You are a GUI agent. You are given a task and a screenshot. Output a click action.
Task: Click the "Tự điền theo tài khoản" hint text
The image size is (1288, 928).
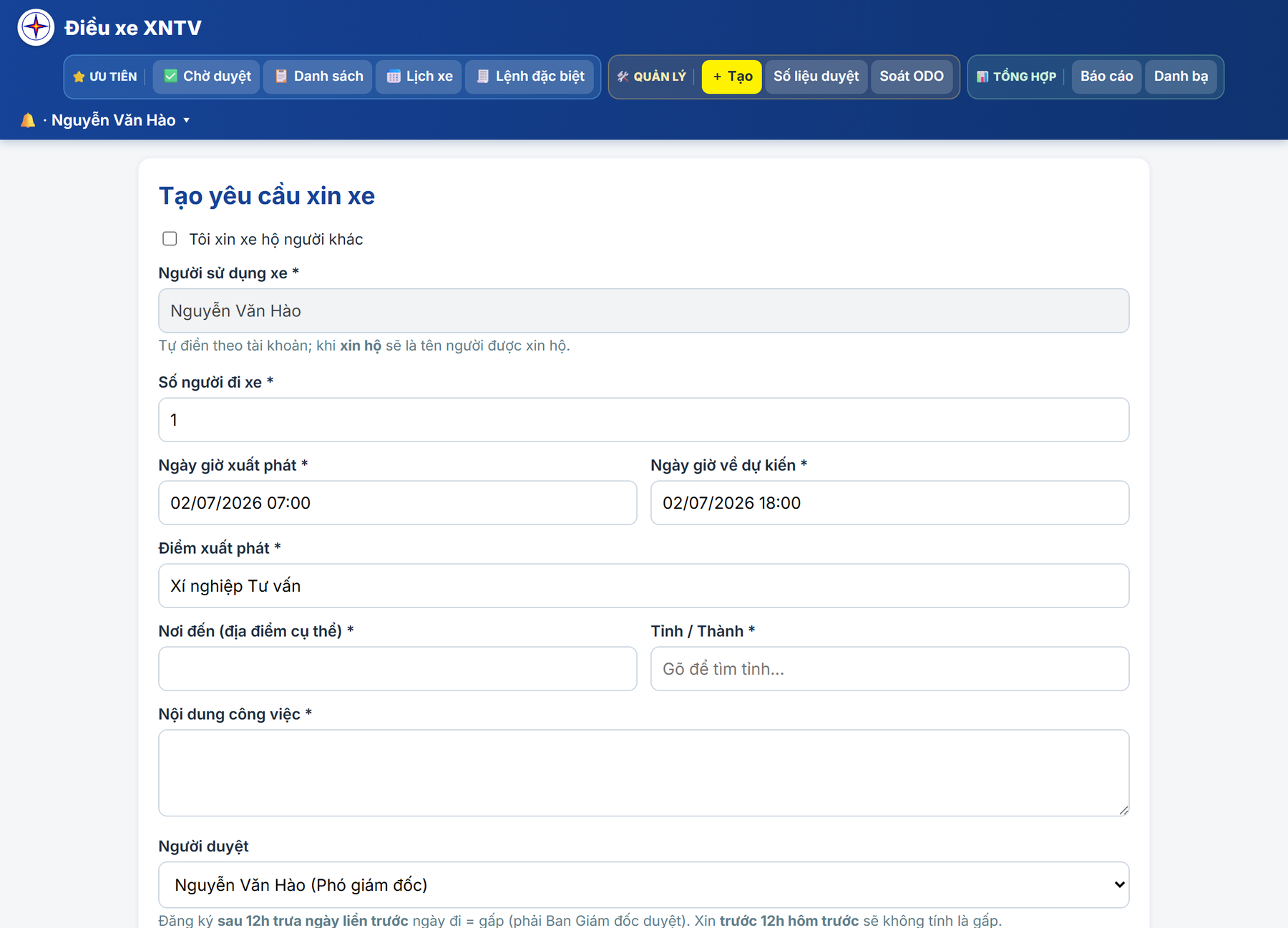(x=364, y=346)
